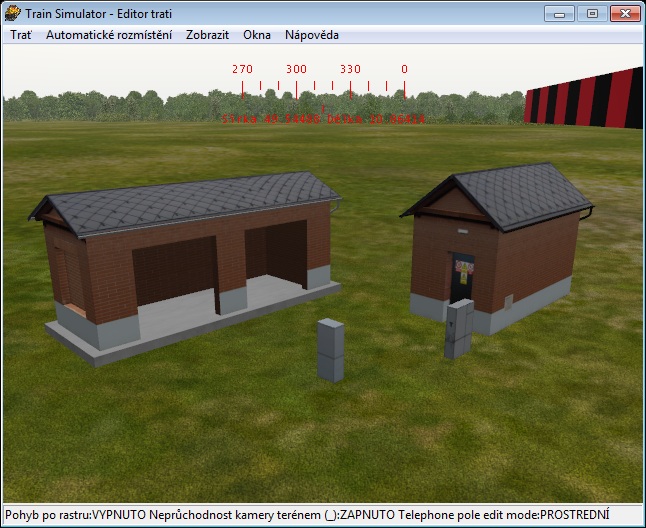
Task: Click the red-black striped barrier object
Action: 583,99
